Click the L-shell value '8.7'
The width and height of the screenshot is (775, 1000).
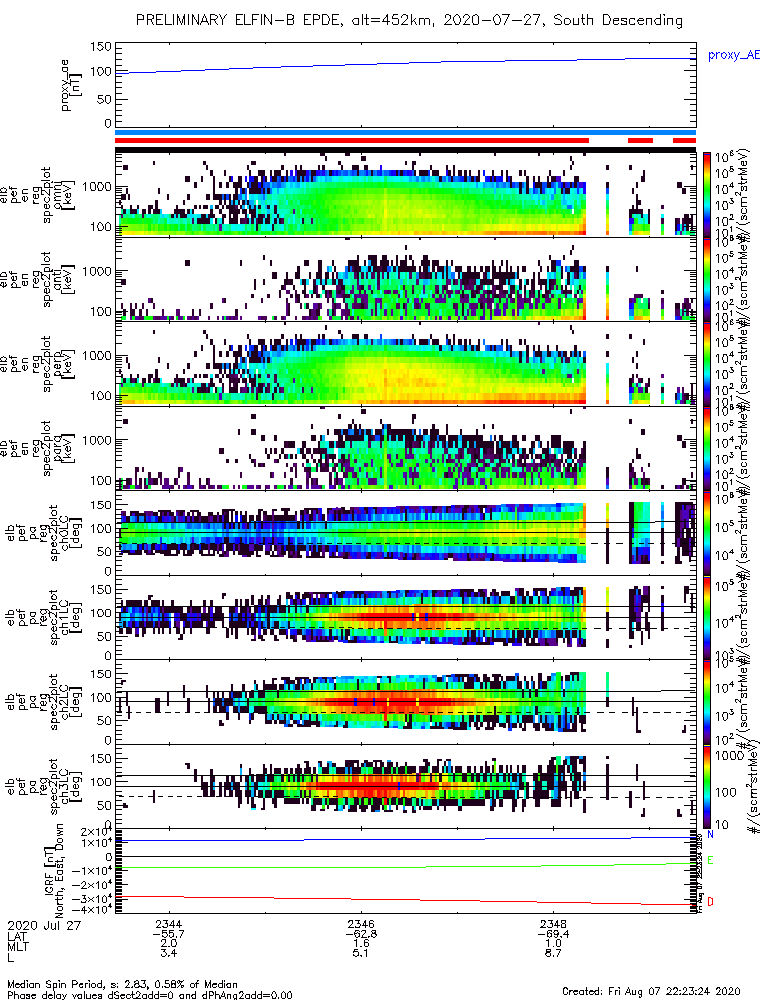(554, 953)
